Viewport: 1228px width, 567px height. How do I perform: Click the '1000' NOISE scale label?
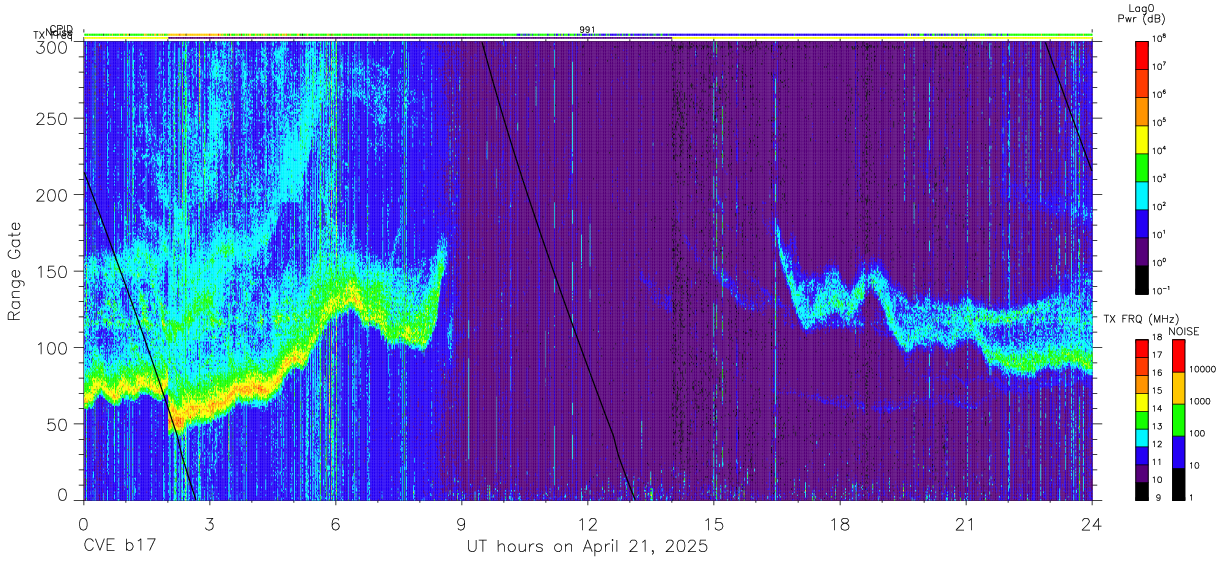pyautogui.click(x=1200, y=401)
